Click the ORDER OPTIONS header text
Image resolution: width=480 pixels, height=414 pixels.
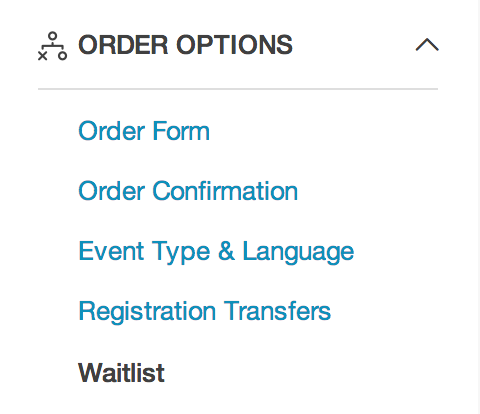(x=185, y=45)
